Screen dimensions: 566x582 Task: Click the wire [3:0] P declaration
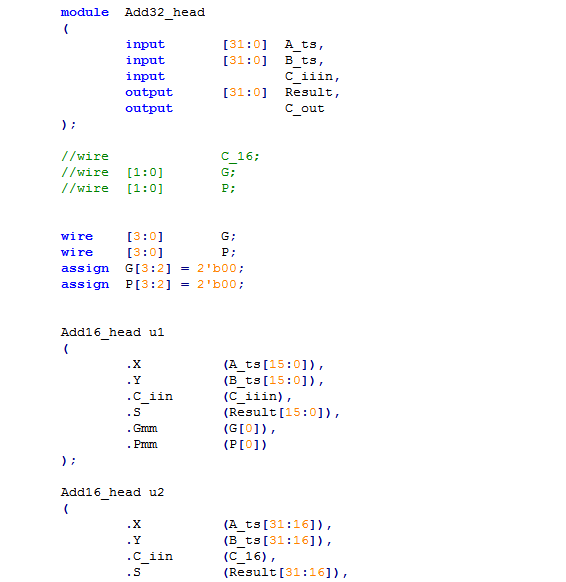148,252
